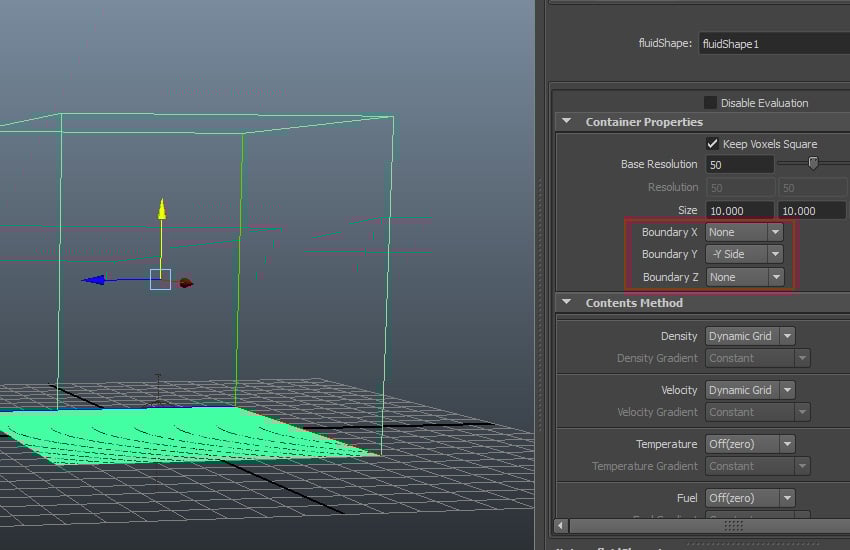
Task: Click the Base Resolution value field
Action: pos(739,165)
